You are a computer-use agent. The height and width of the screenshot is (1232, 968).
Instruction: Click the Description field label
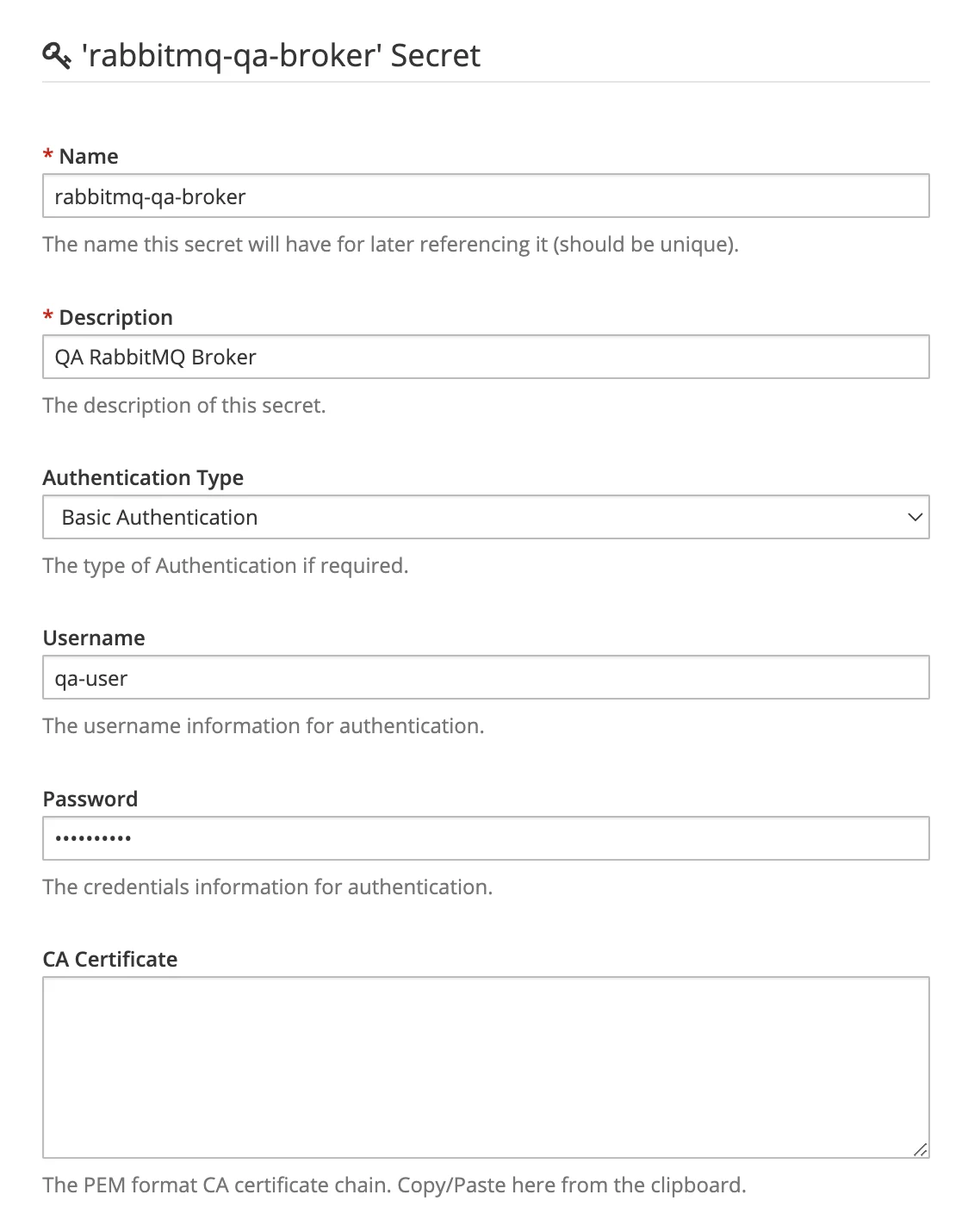point(115,317)
